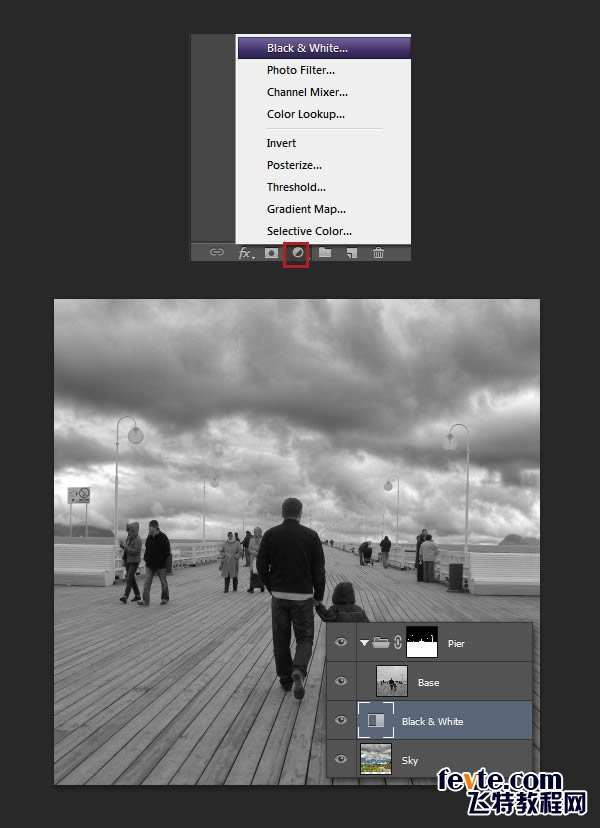Choose Black & White adjustment from menu

coord(324,48)
